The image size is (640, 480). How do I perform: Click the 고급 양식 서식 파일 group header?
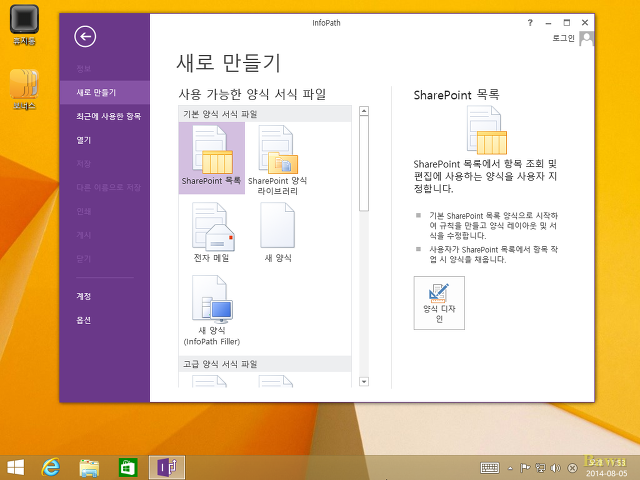(265, 364)
